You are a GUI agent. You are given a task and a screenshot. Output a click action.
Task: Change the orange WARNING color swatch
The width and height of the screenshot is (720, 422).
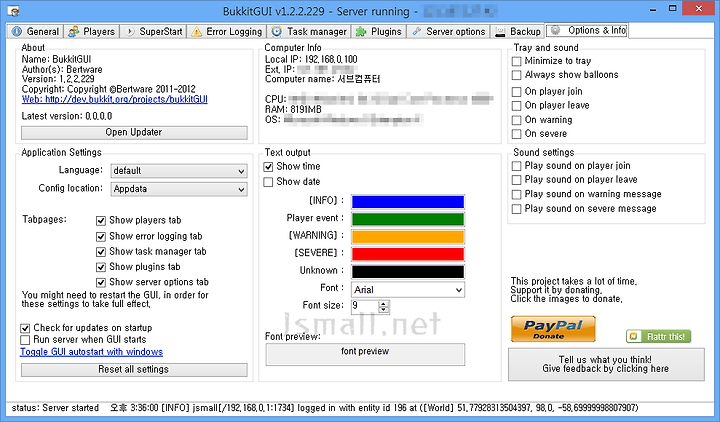coord(408,236)
